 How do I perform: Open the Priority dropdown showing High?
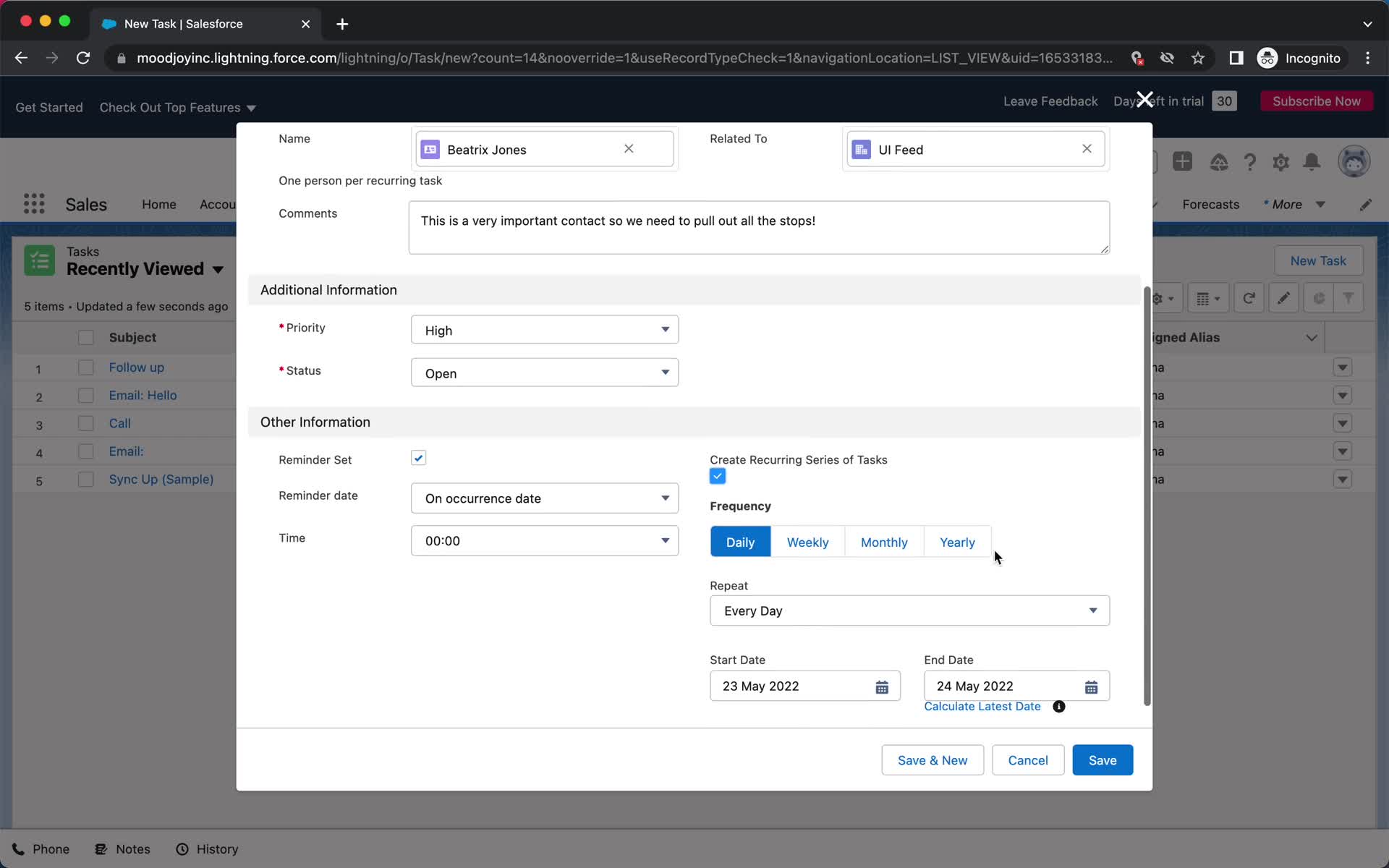pos(544,330)
